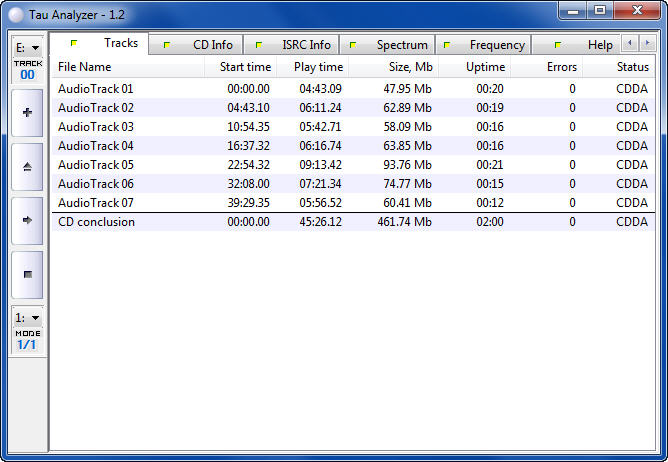
Task: Select AudioTrack 06 in track list
Action: [x=96, y=184]
